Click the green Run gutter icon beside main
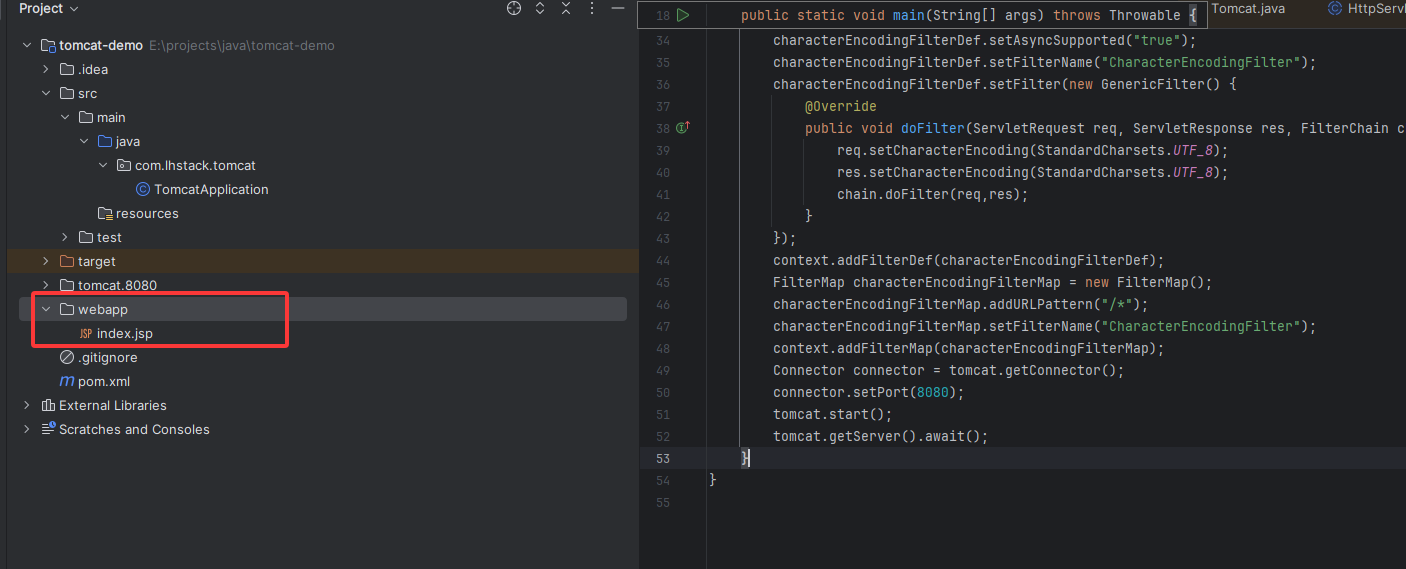 pyautogui.click(x=683, y=15)
